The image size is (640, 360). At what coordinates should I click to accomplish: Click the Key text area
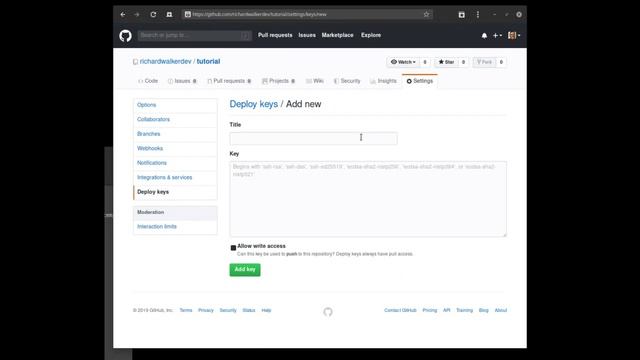368,199
